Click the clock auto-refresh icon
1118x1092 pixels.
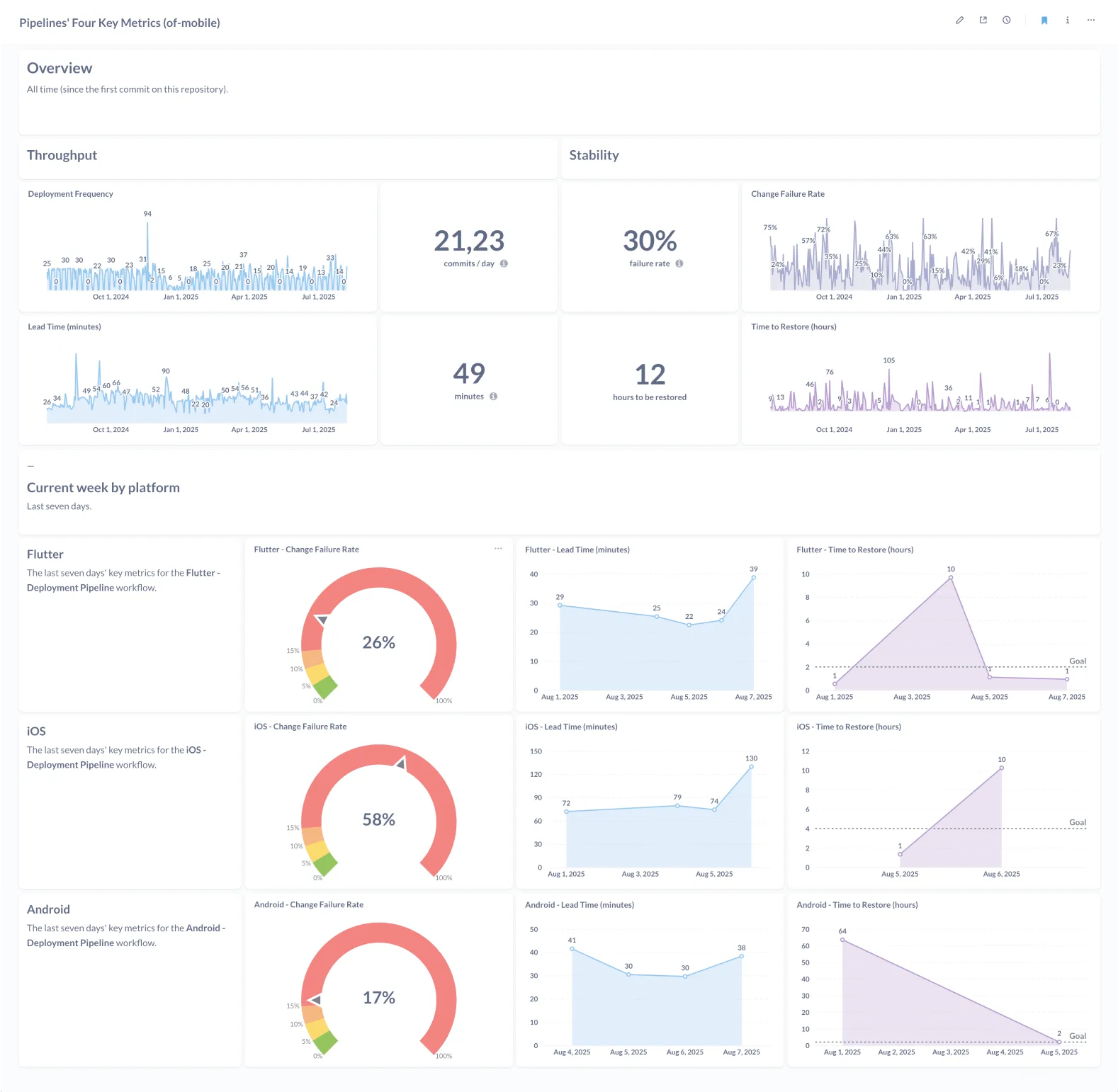click(x=1006, y=21)
